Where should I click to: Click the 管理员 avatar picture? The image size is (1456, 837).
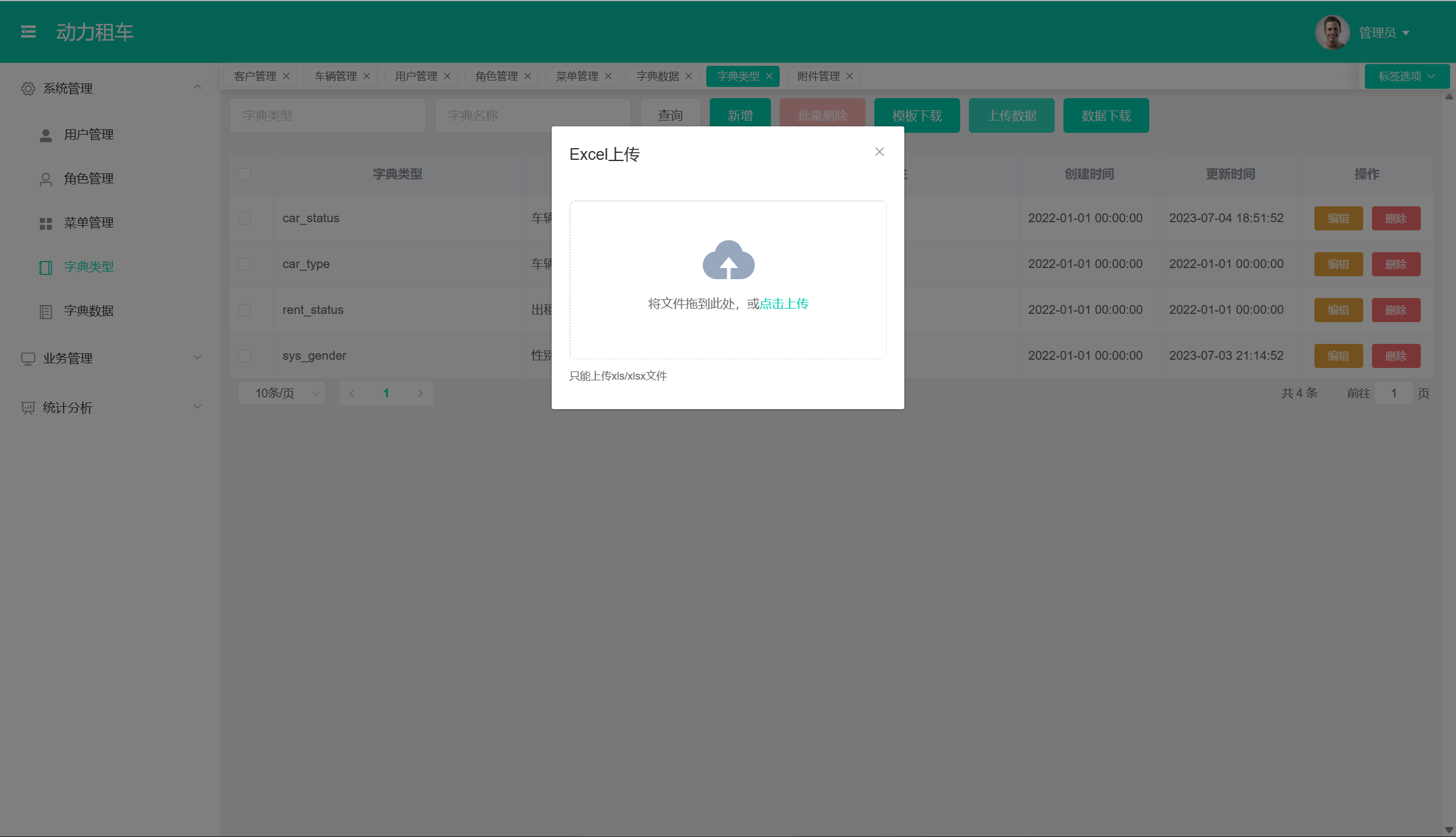[x=1332, y=32]
